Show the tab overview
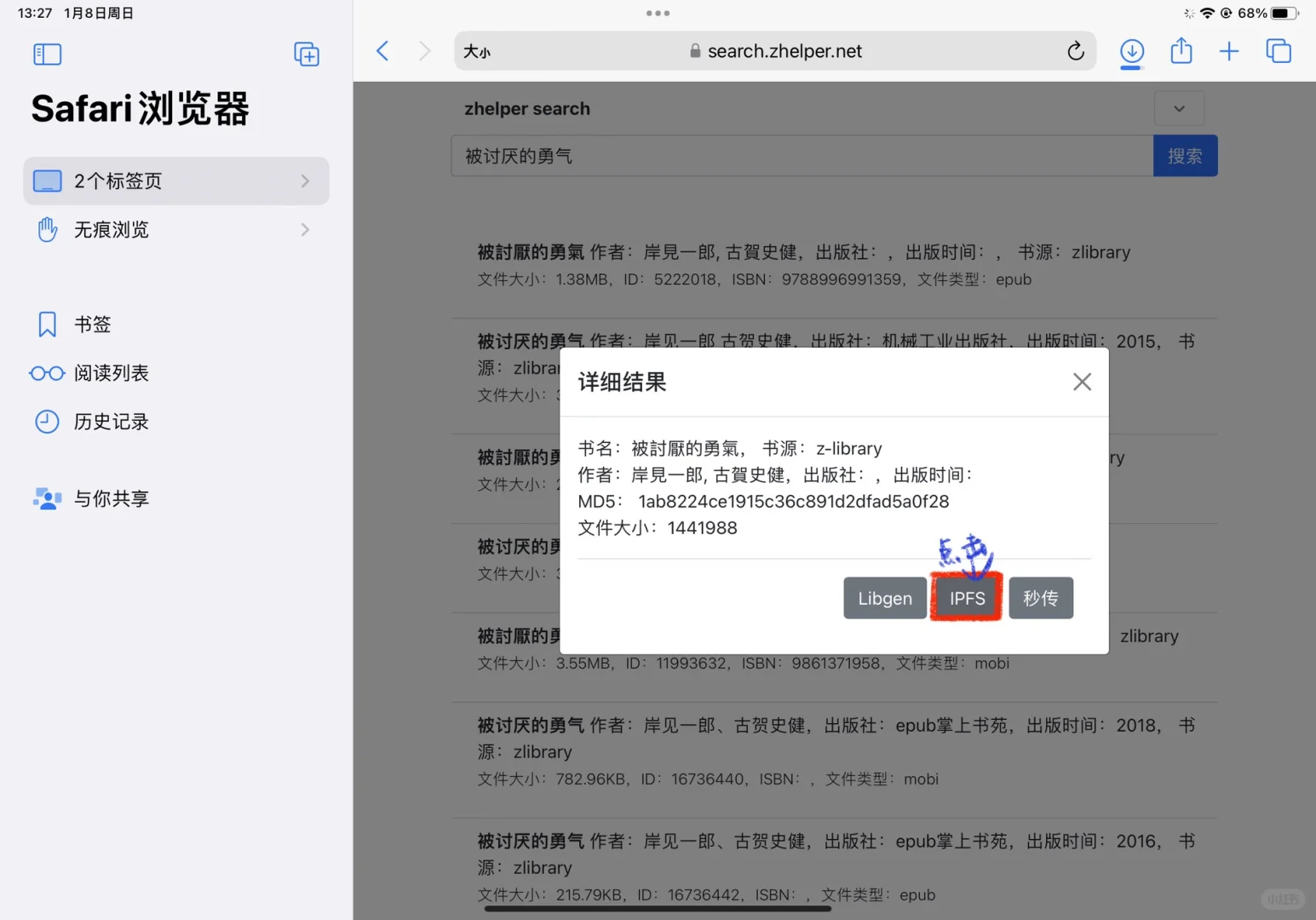The height and width of the screenshot is (920, 1316). click(x=1279, y=51)
